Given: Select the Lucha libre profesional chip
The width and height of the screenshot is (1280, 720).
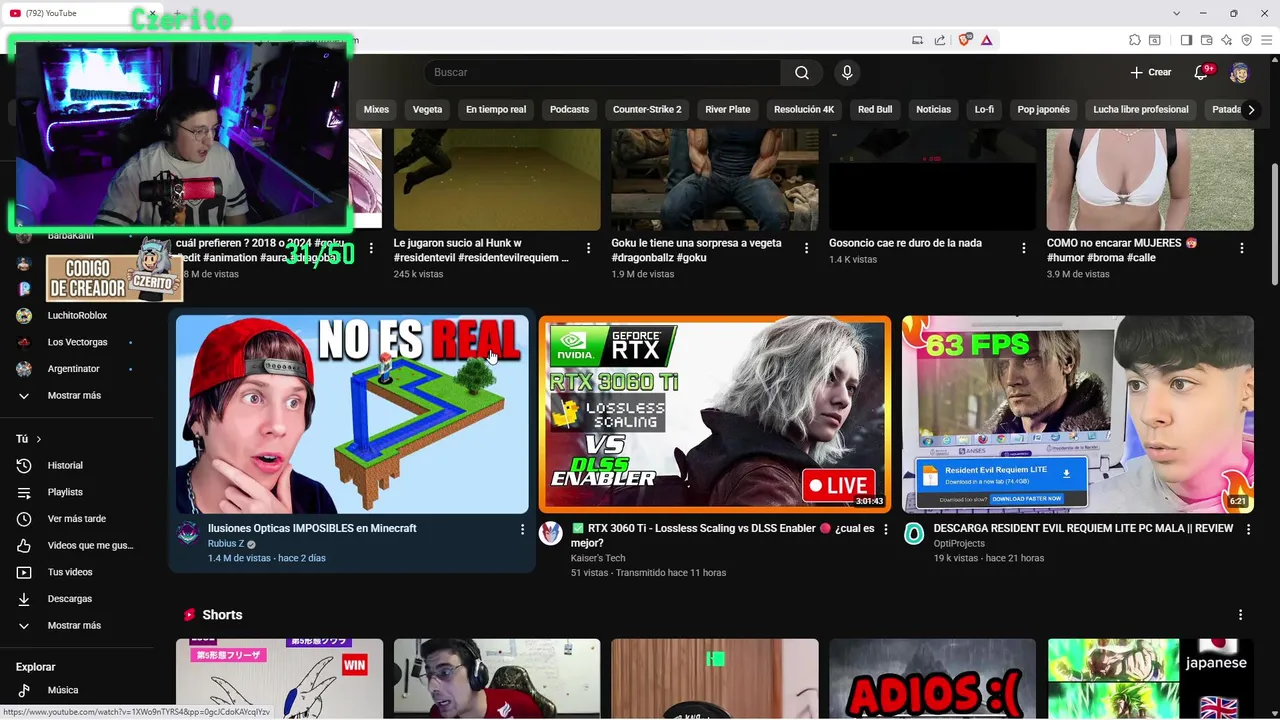Looking at the screenshot, I should tap(1141, 110).
